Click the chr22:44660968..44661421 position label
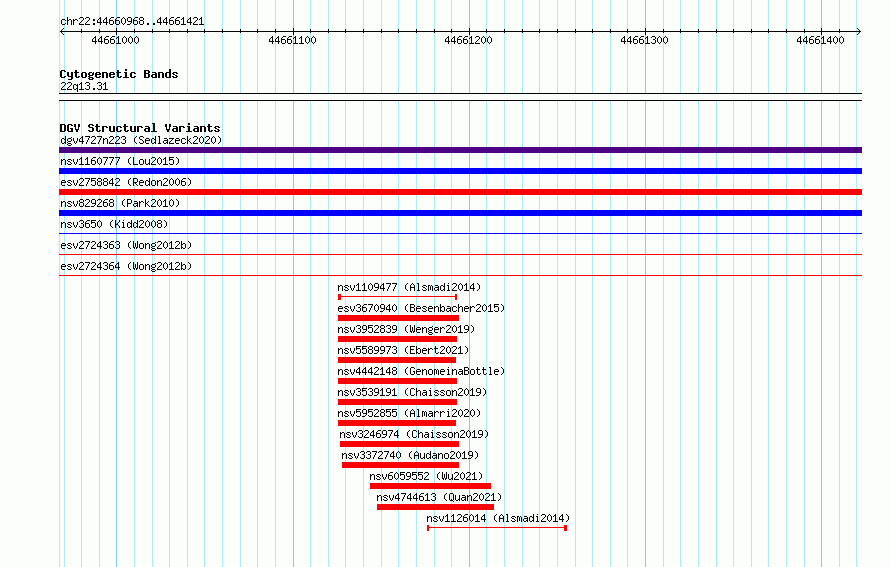Image resolution: width=890 pixels, height=567 pixels. pos(132,22)
